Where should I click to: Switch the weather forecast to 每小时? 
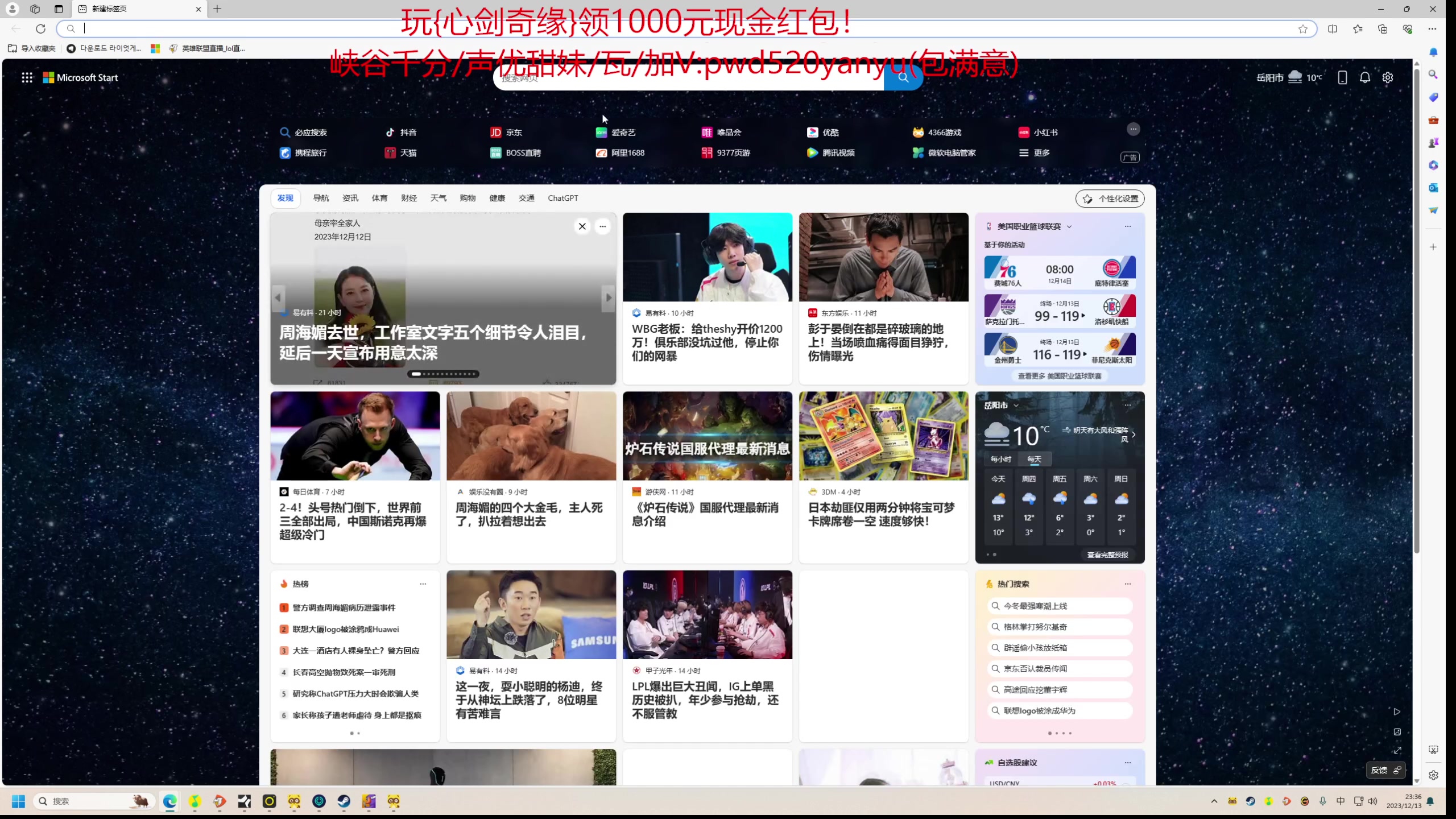tap(1000, 459)
